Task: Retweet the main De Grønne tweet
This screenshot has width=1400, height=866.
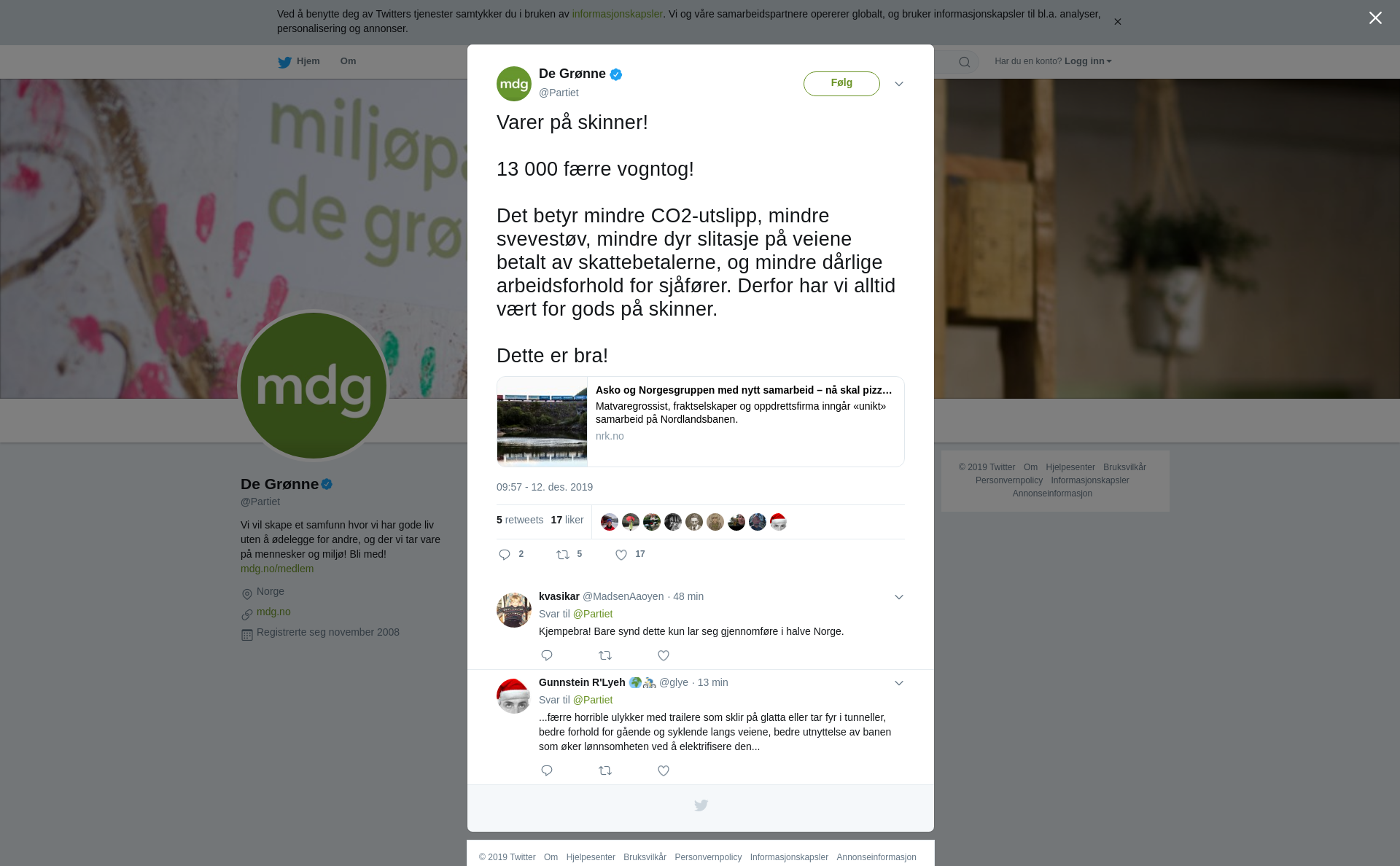Action: (563, 555)
